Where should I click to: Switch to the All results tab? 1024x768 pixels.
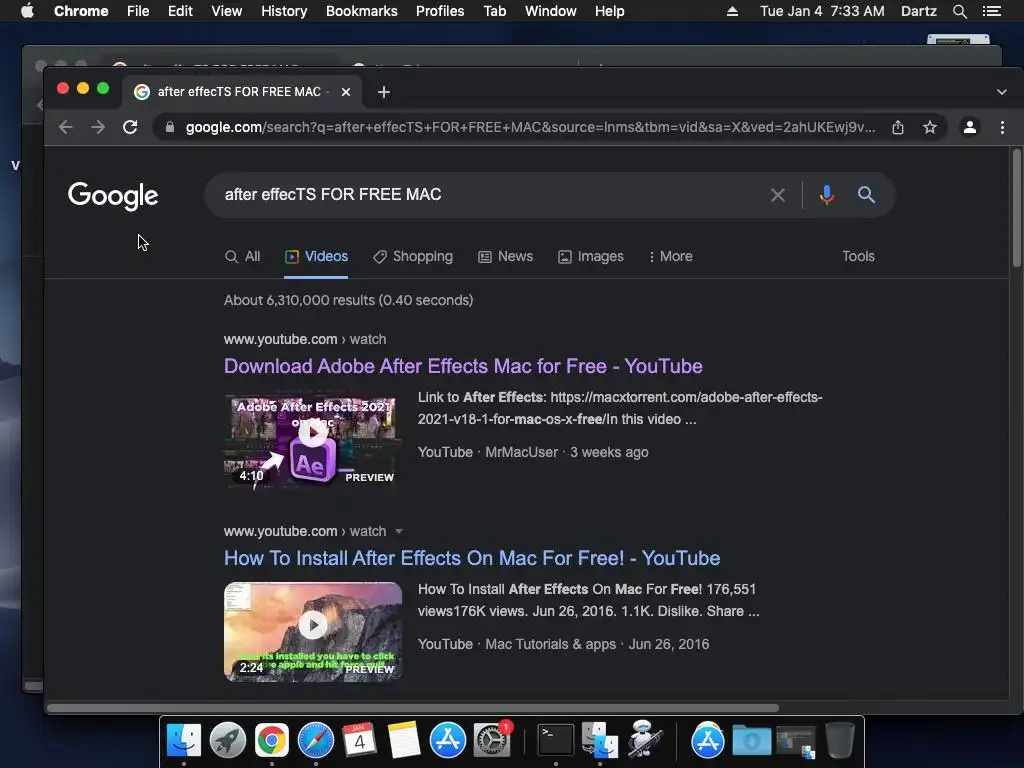[242, 257]
